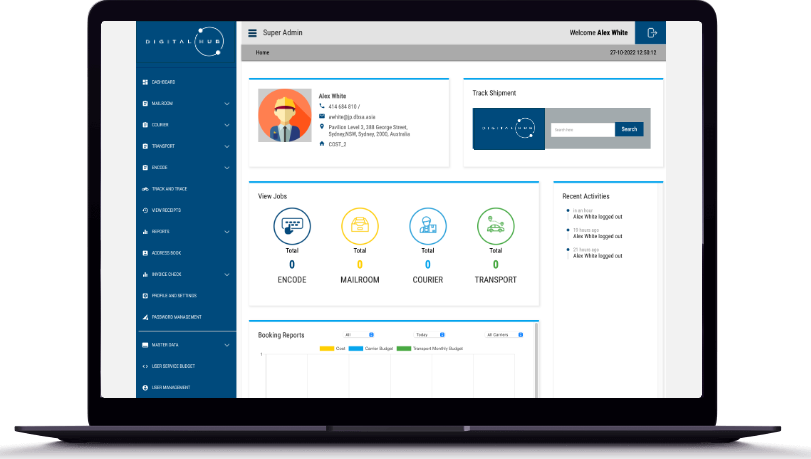Toggle the hamburger sidebar menu icon
This screenshot has width=811, height=459.
pyautogui.click(x=252, y=33)
